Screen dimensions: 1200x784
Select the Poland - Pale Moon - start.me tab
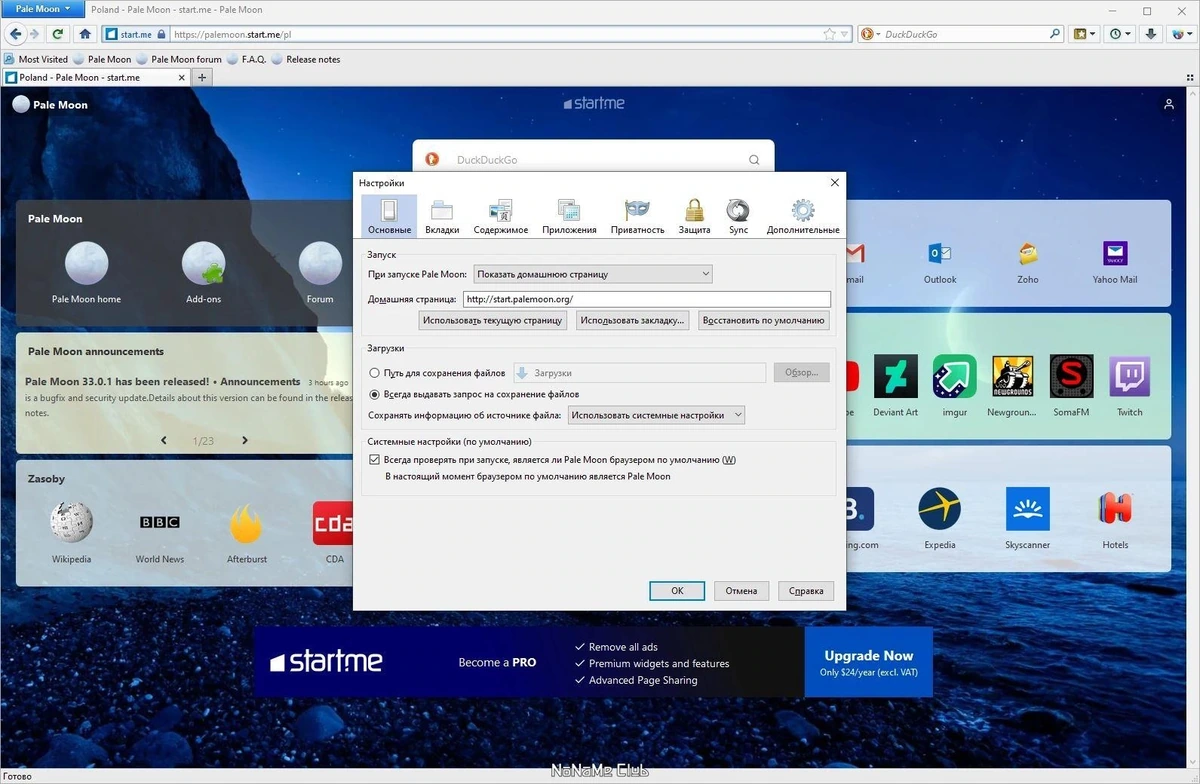point(95,77)
